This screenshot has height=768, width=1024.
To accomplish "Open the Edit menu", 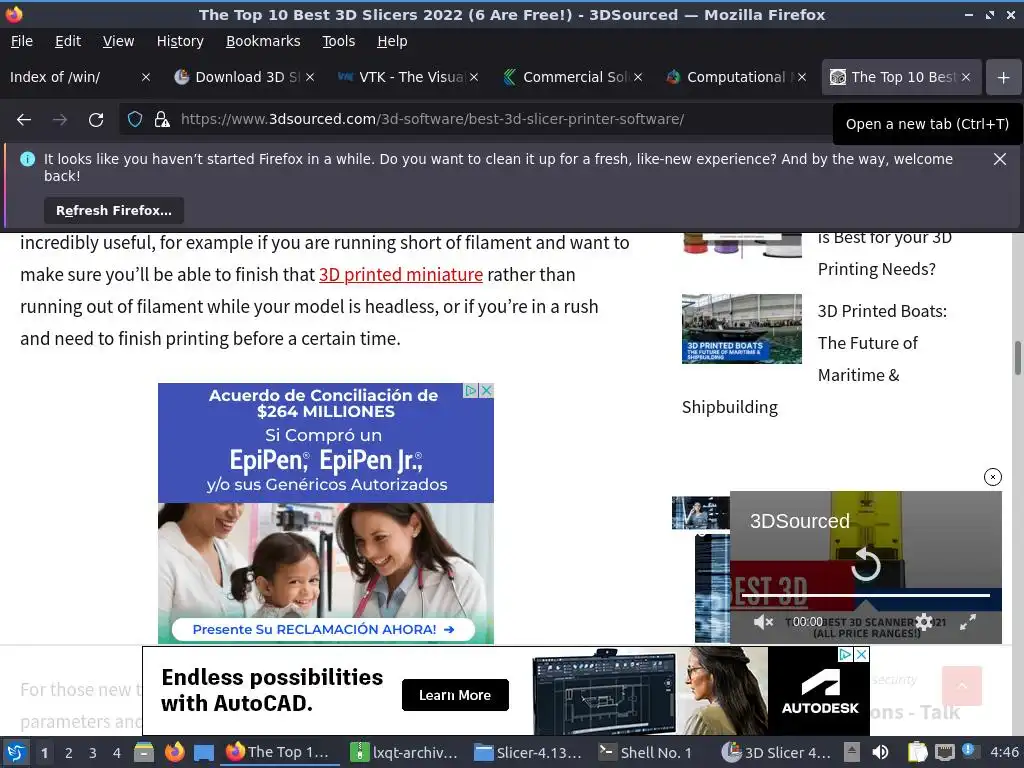I will click(68, 41).
